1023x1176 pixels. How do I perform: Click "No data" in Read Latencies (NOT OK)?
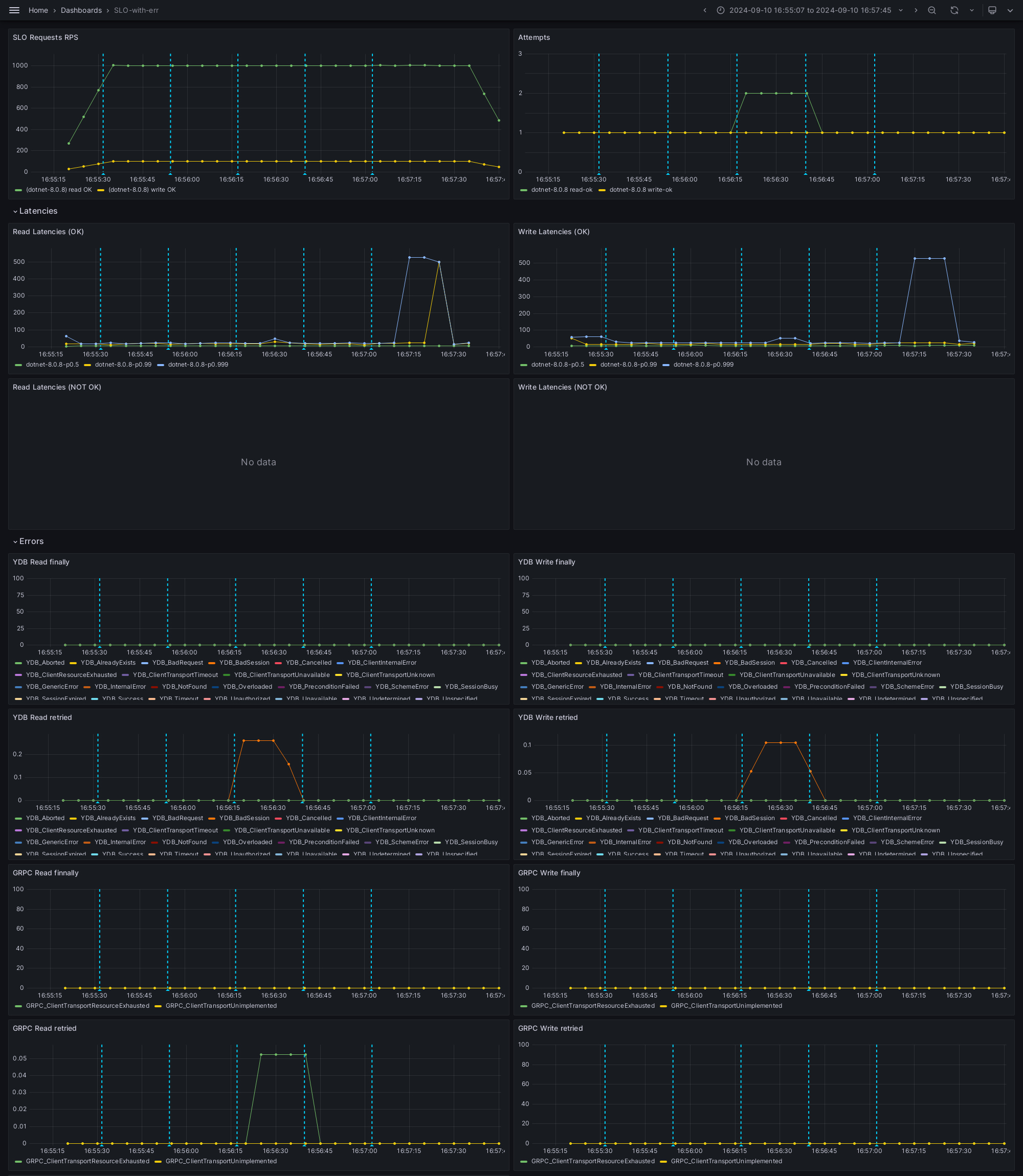259,463
